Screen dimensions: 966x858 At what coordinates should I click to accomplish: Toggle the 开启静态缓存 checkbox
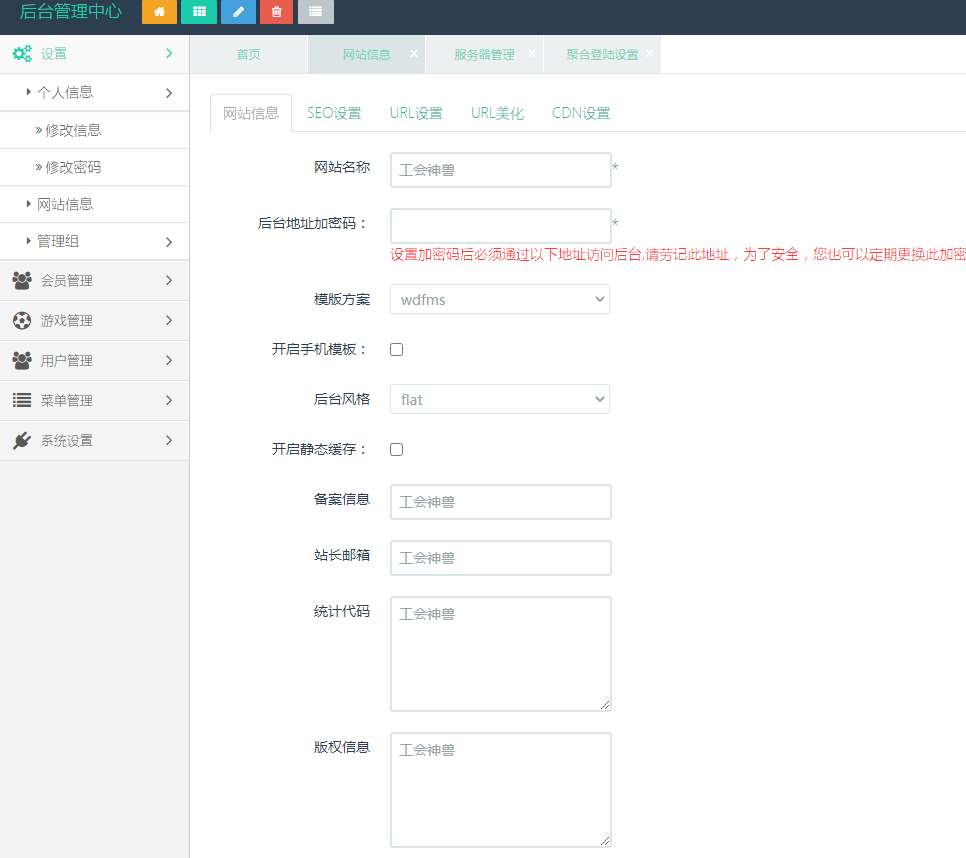[396, 449]
